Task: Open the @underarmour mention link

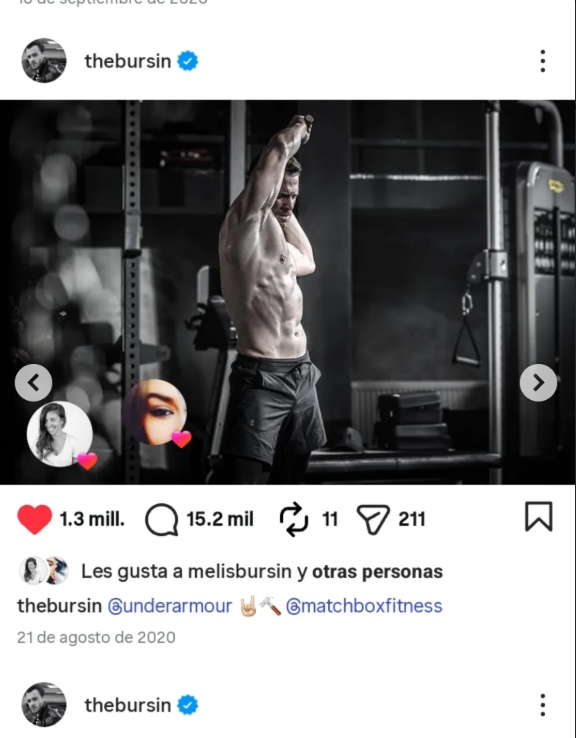Action: [x=170, y=606]
